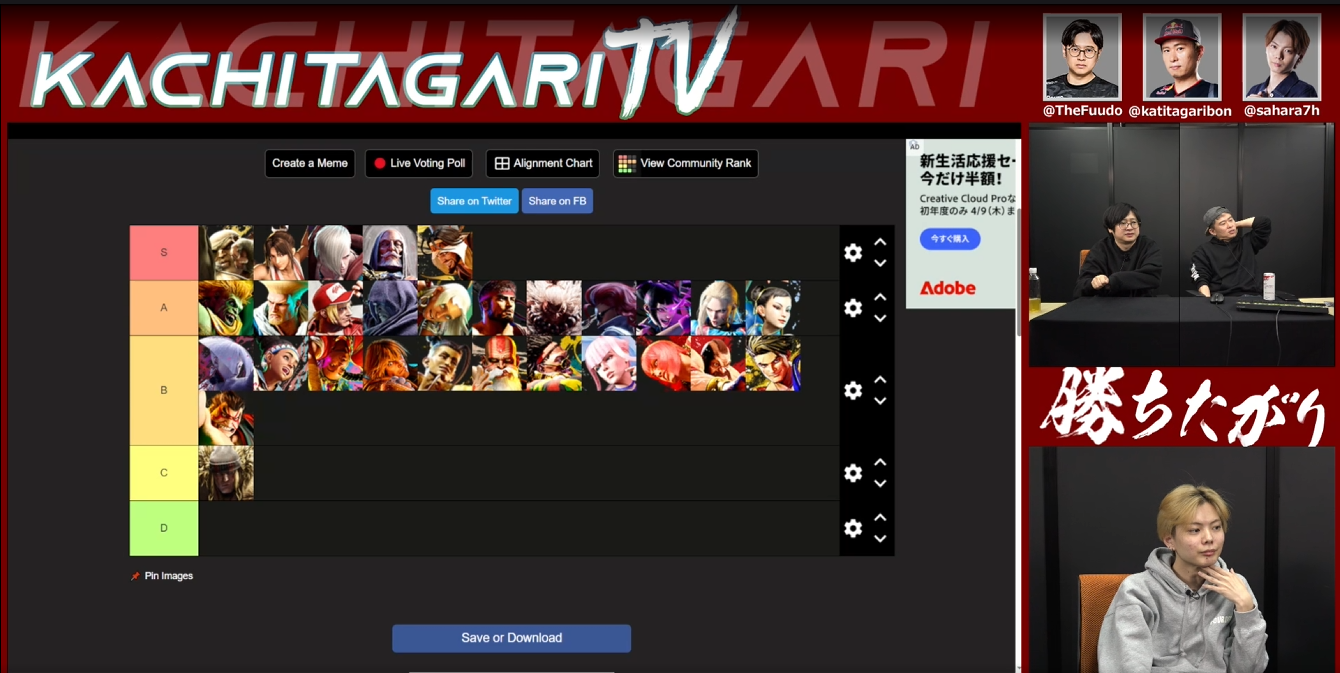Select Chun-Li portrait in A tier

tap(773, 308)
